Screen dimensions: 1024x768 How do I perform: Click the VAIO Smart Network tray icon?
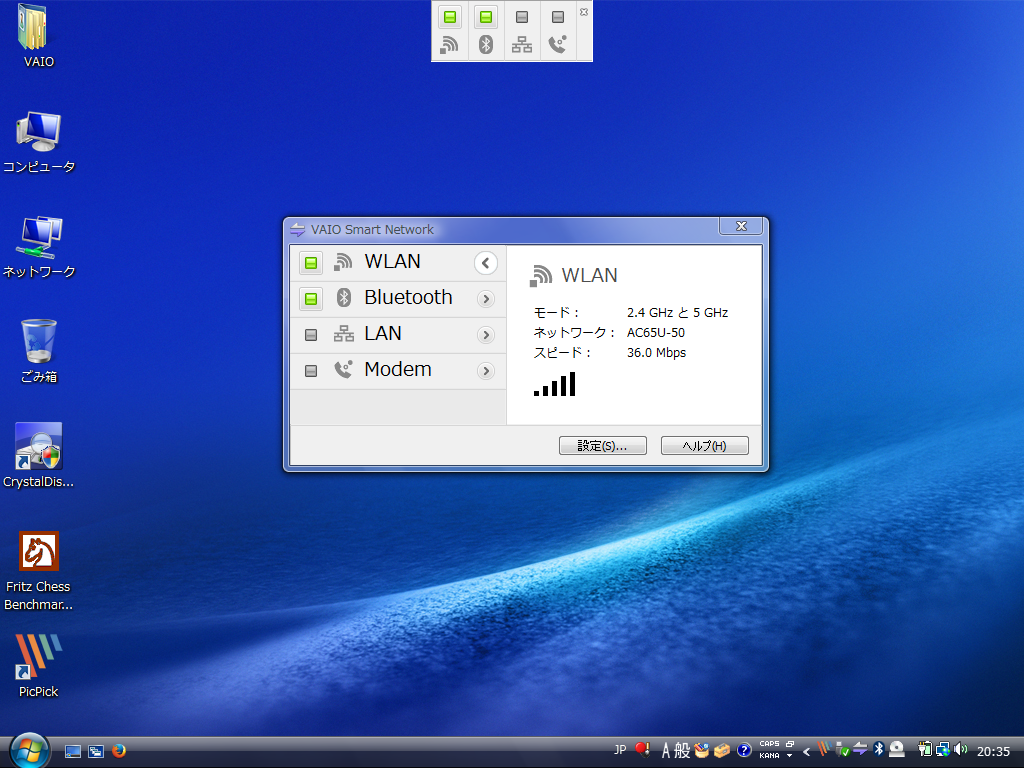[x=860, y=749]
